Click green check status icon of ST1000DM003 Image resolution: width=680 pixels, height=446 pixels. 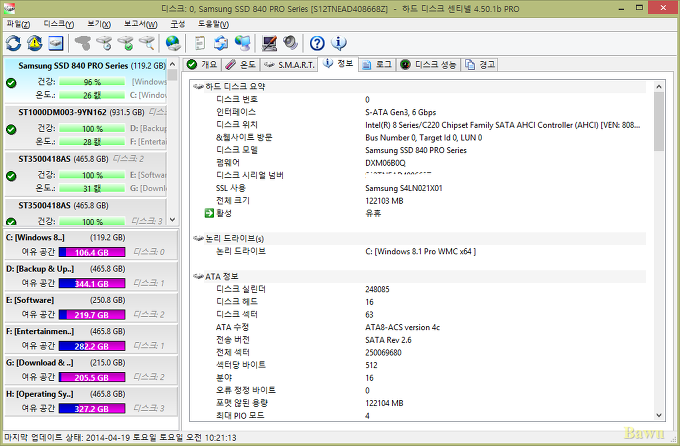[11, 129]
